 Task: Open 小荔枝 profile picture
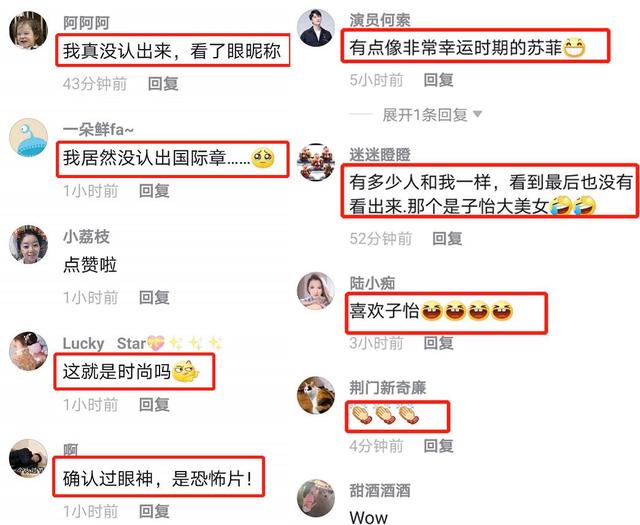(x=29, y=244)
